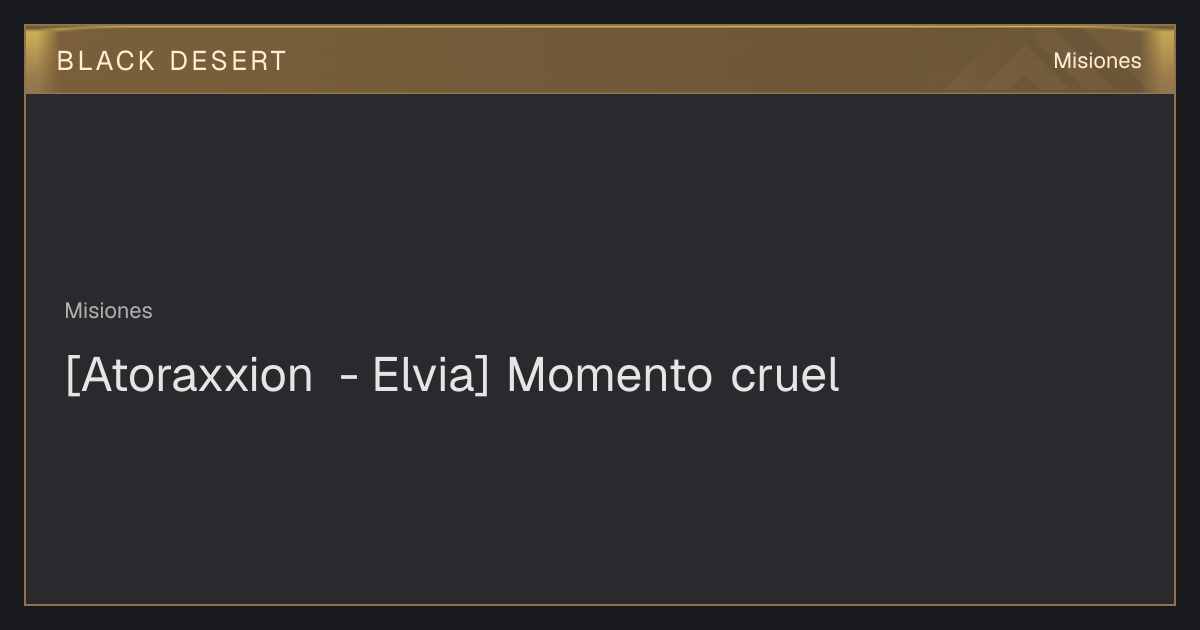Open the Momento cruel quest title
Image resolution: width=1200 pixels, height=630 pixels.
click(x=452, y=375)
